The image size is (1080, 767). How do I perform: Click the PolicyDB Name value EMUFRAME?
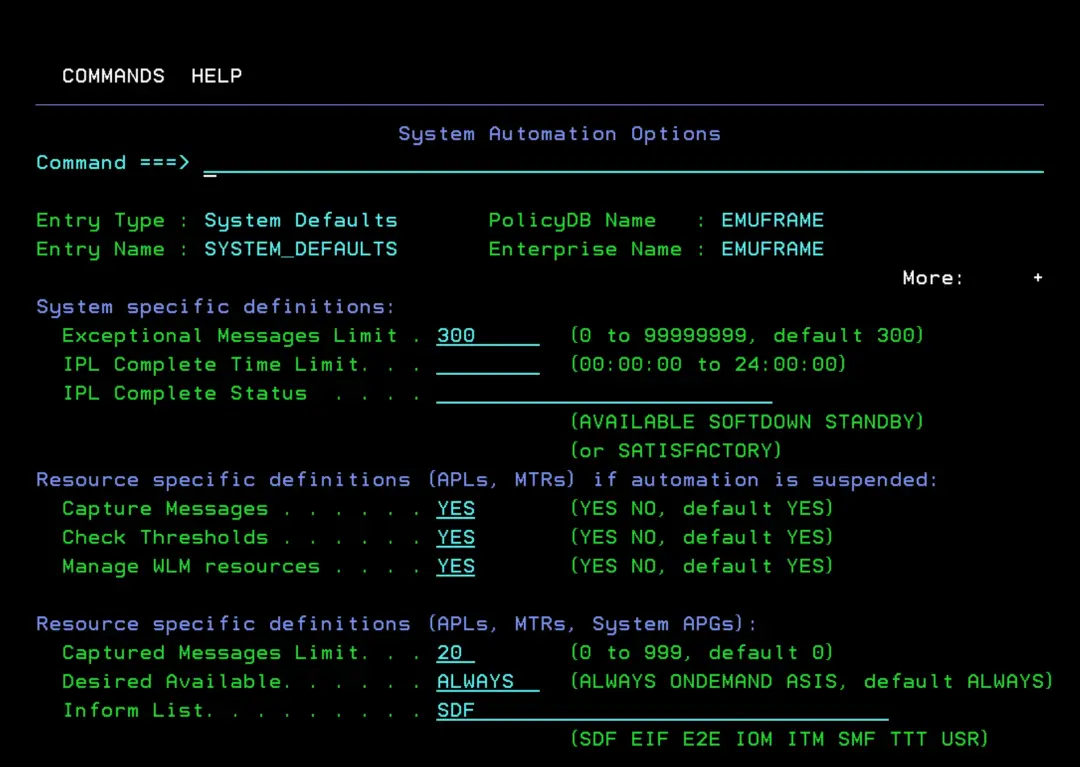772,220
